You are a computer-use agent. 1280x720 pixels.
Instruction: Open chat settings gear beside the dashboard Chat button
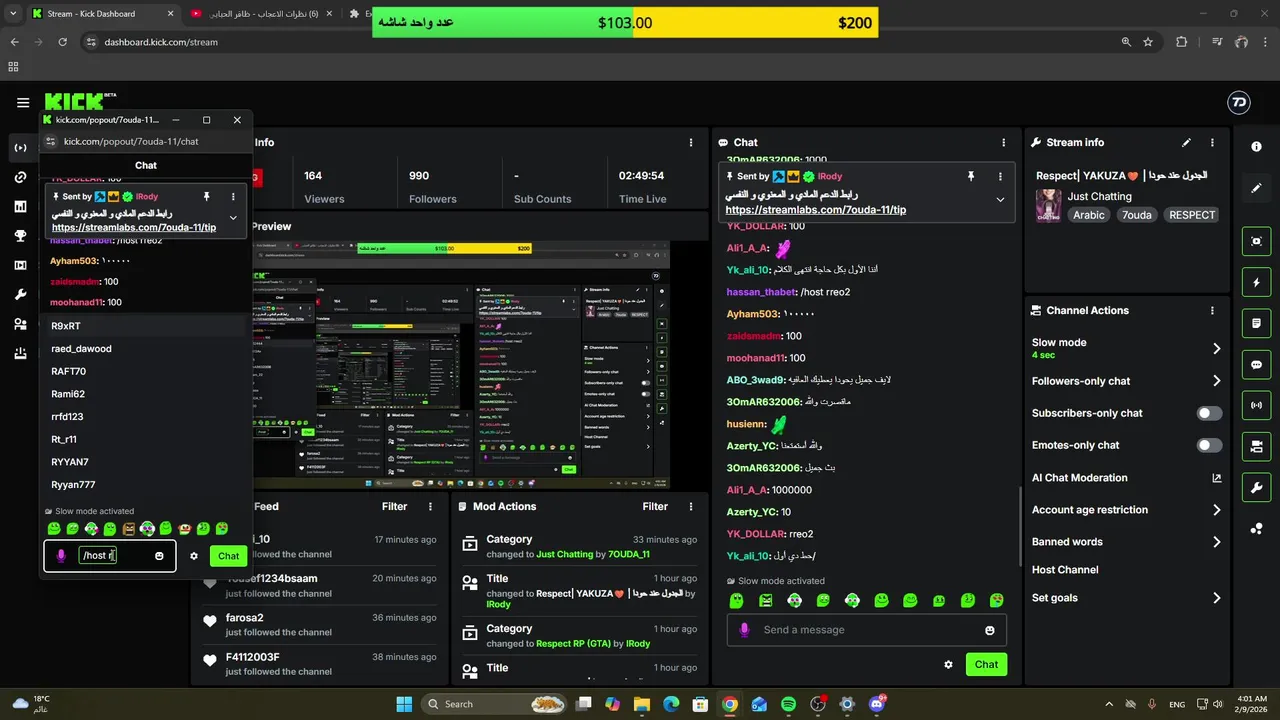948,664
